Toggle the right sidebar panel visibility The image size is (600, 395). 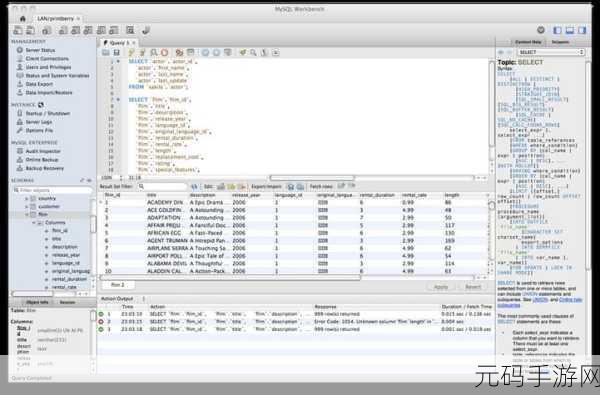click(582, 30)
